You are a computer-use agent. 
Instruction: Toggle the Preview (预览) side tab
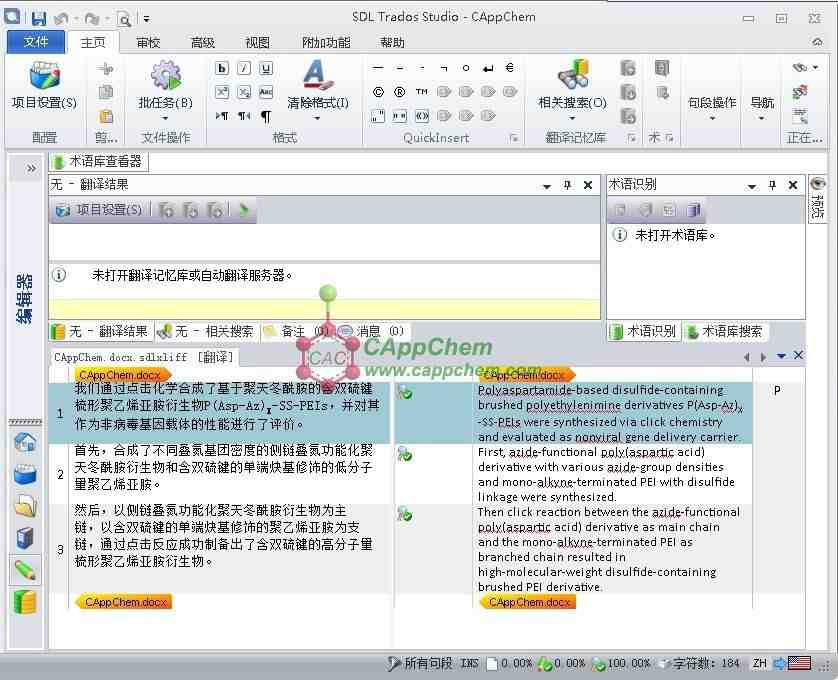pos(817,198)
